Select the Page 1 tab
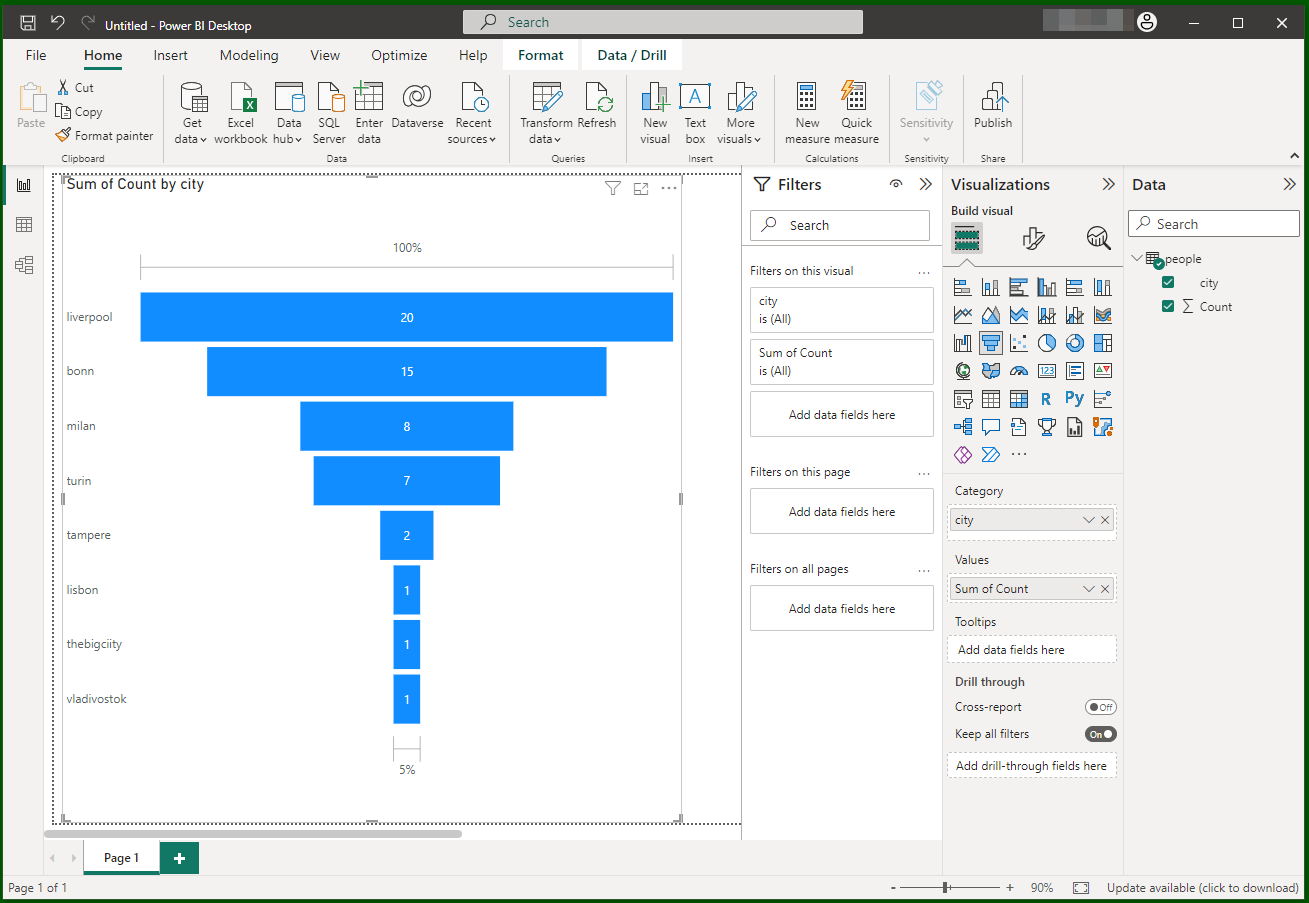Image resolution: width=1309 pixels, height=903 pixels. point(121,858)
